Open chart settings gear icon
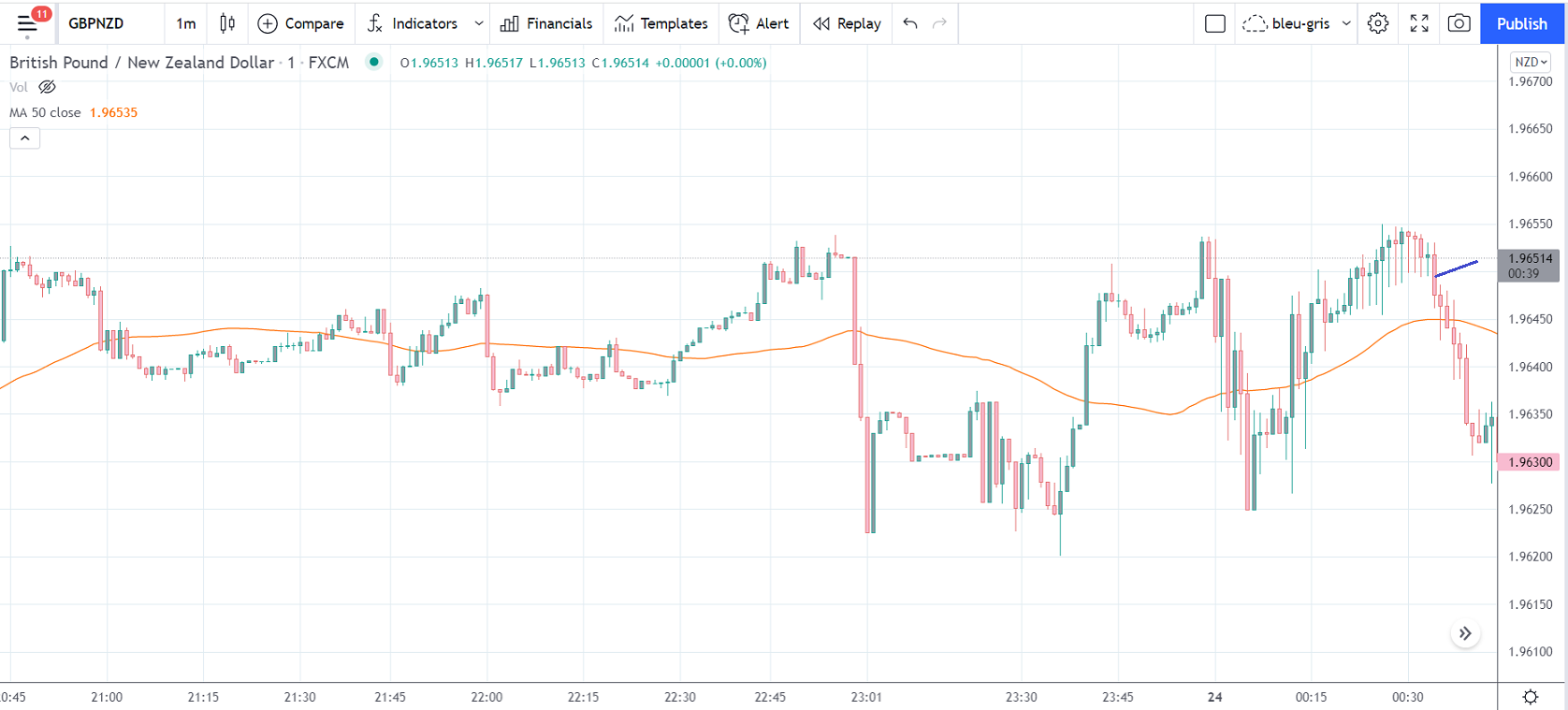The image size is (1568, 710). pyautogui.click(x=1377, y=23)
